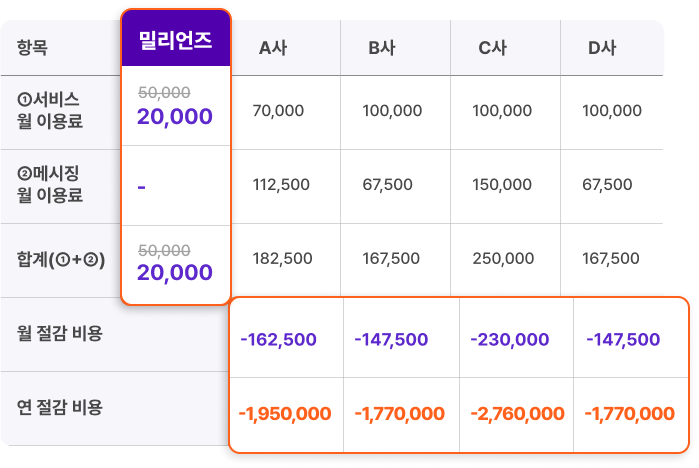Click the 월 절감 비용 row label
Image resolution: width=699 pixels, height=468 pixels.
[60, 333]
